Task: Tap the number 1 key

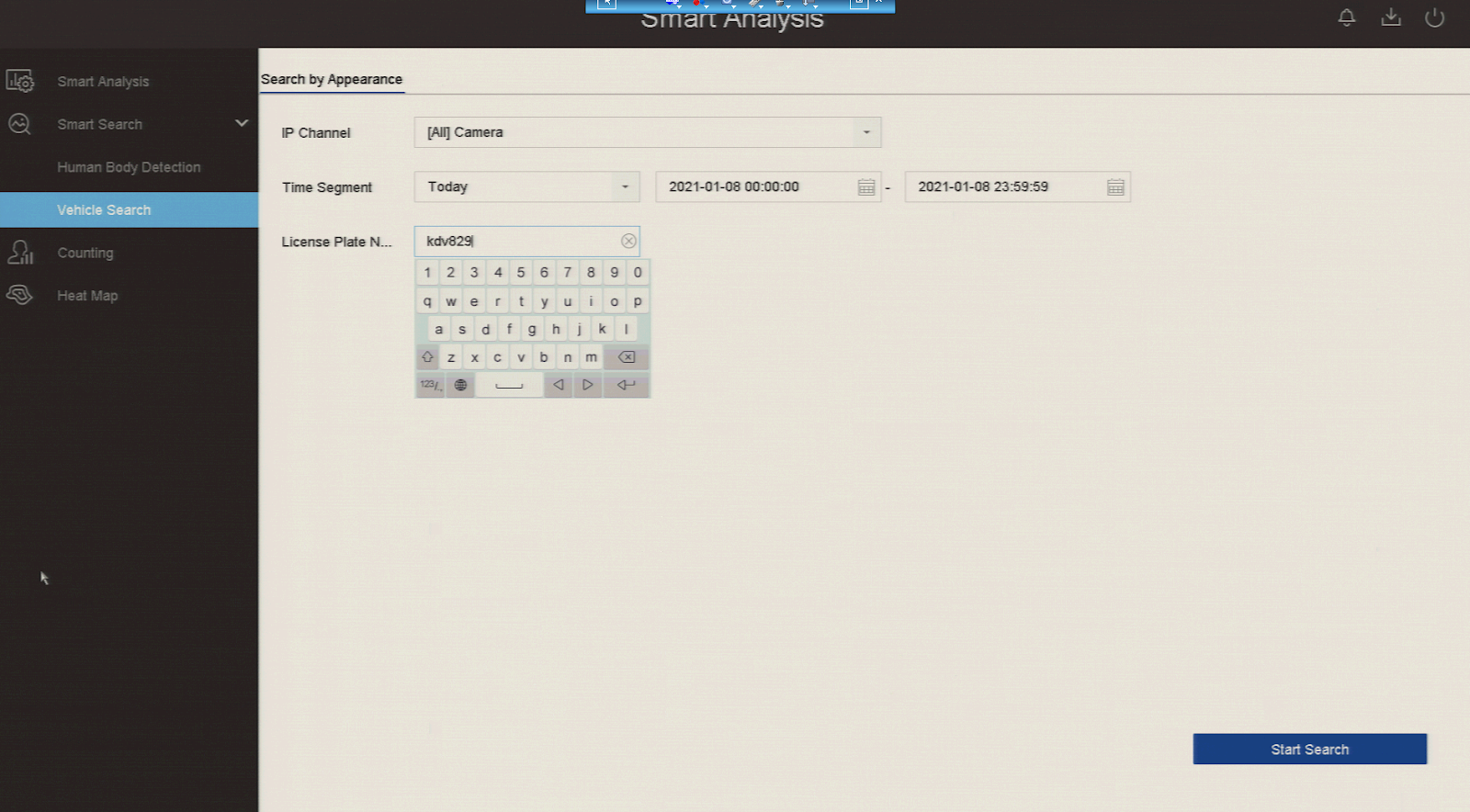Action: pyautogui.click(x=427, y=273)
